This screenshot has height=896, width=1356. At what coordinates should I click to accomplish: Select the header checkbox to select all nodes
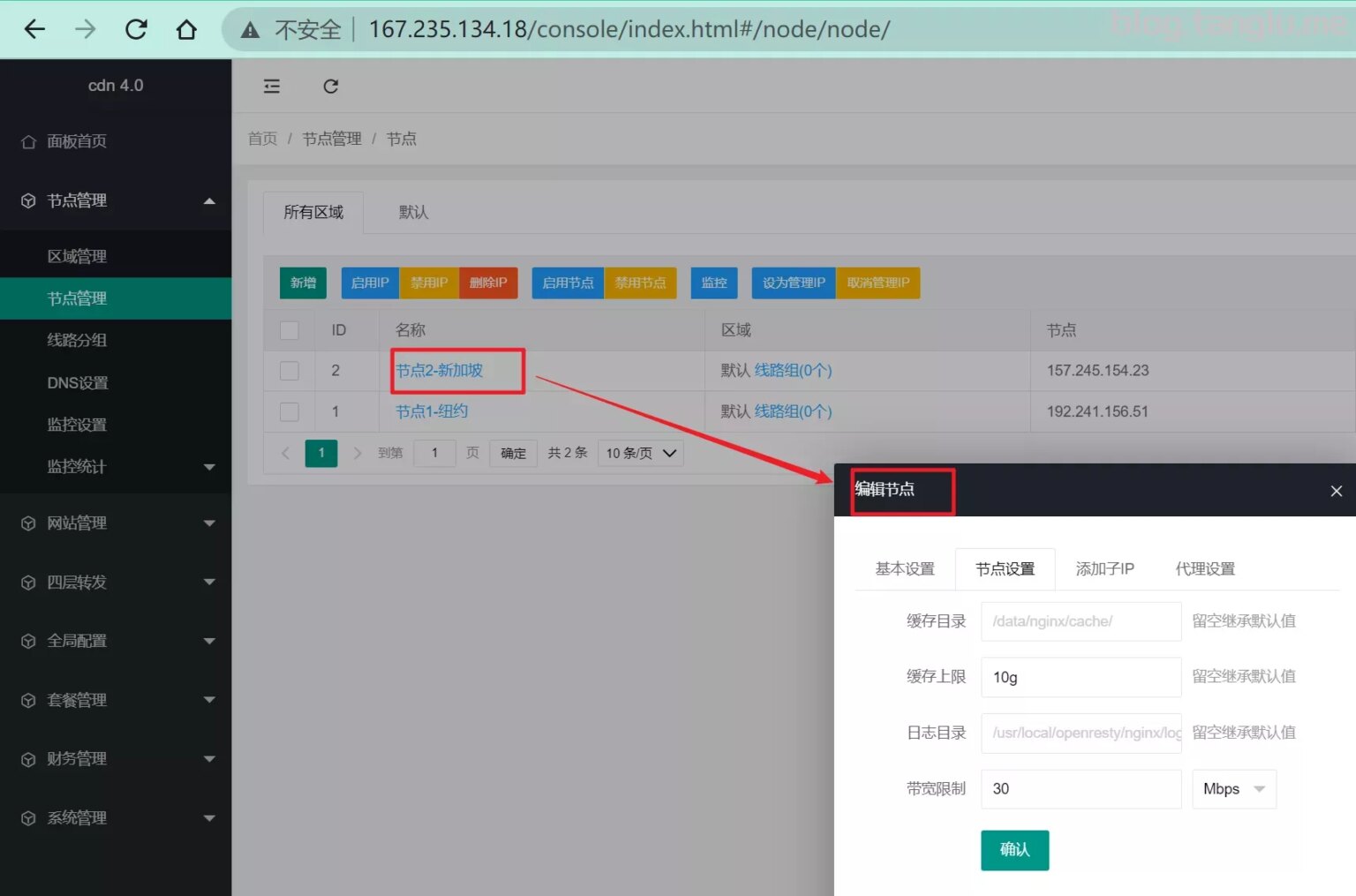click(289, 329)
